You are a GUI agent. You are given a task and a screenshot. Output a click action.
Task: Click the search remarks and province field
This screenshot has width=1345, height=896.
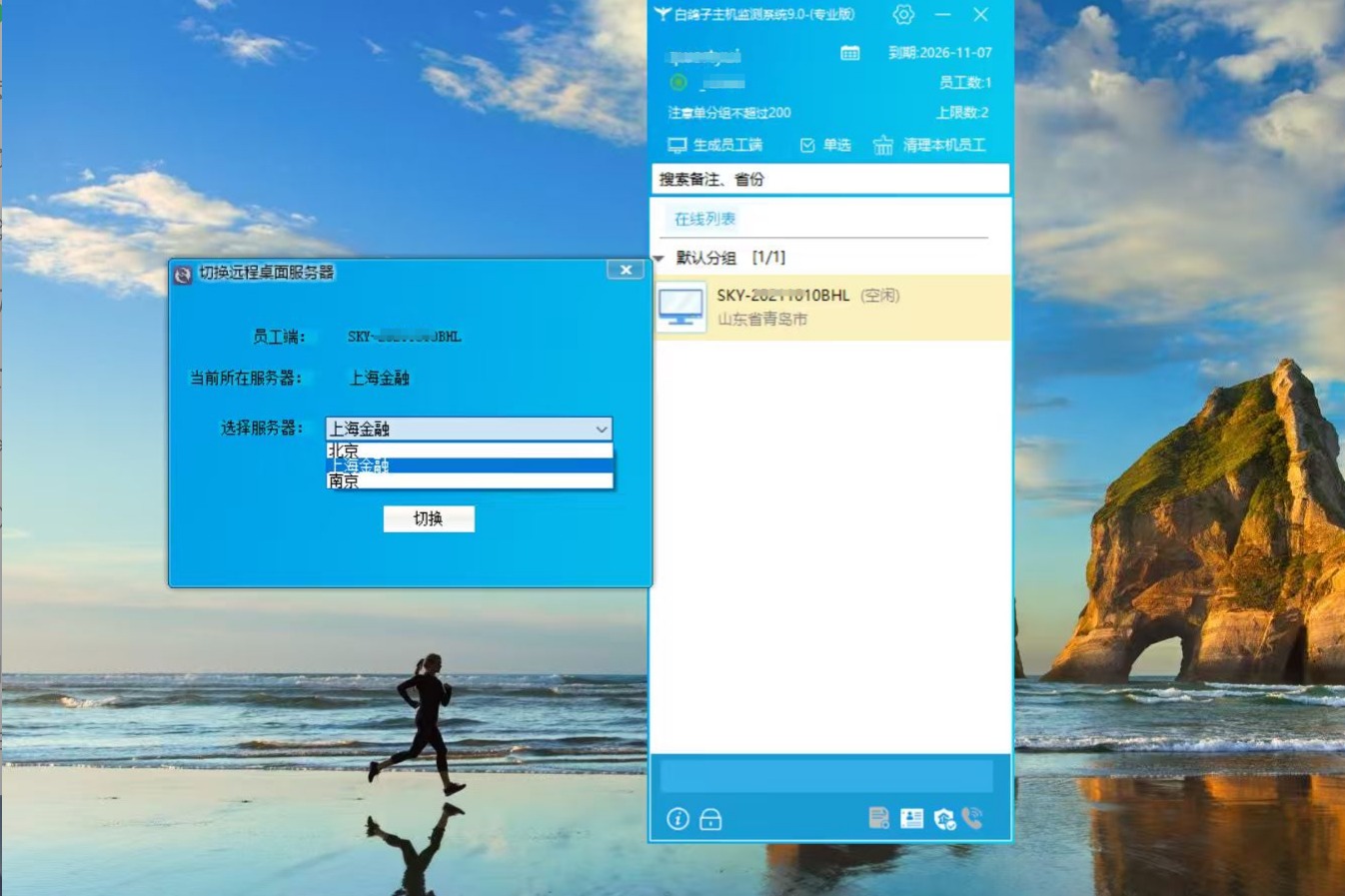click(x=829, y=180)
